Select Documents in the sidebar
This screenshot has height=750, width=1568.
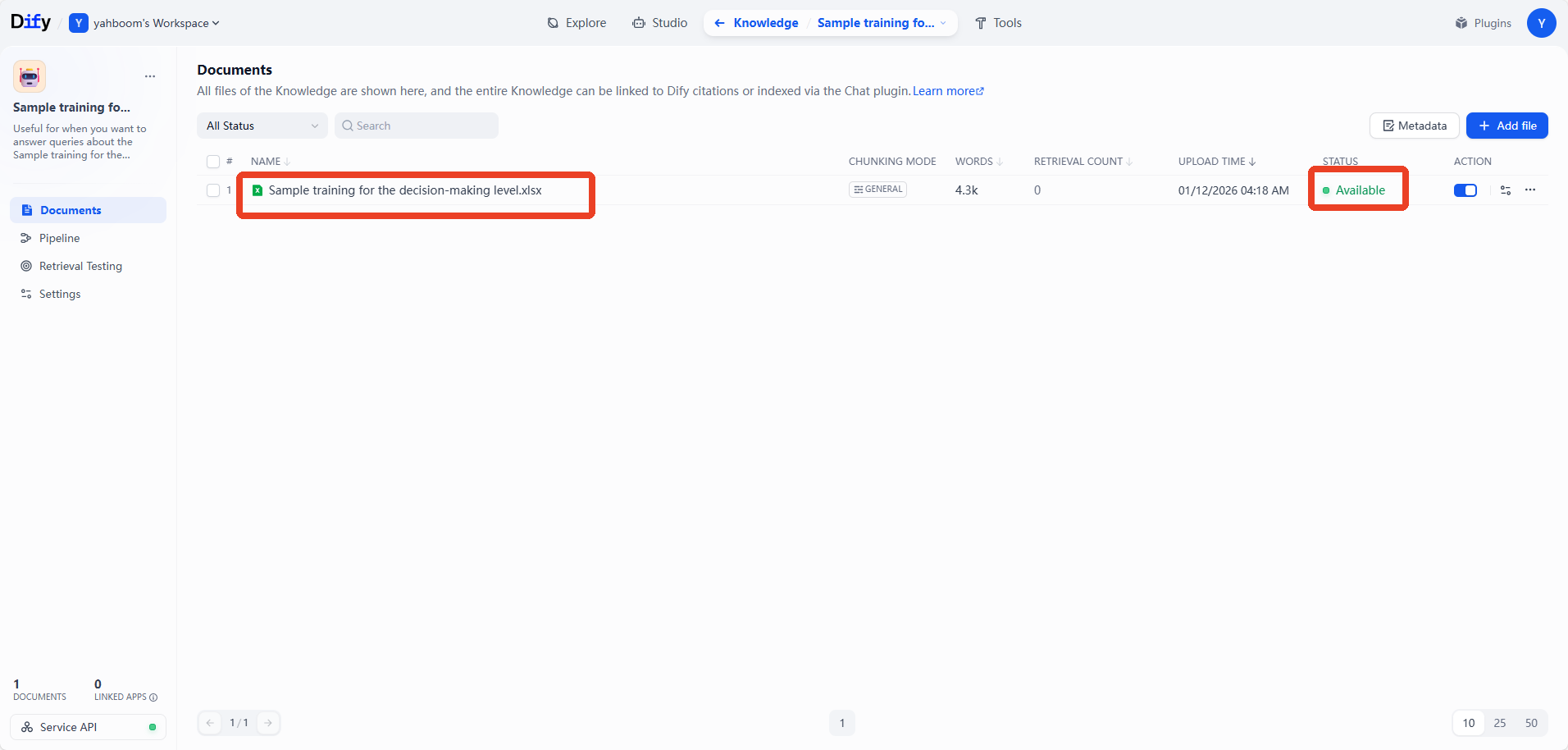pos(88,210)
